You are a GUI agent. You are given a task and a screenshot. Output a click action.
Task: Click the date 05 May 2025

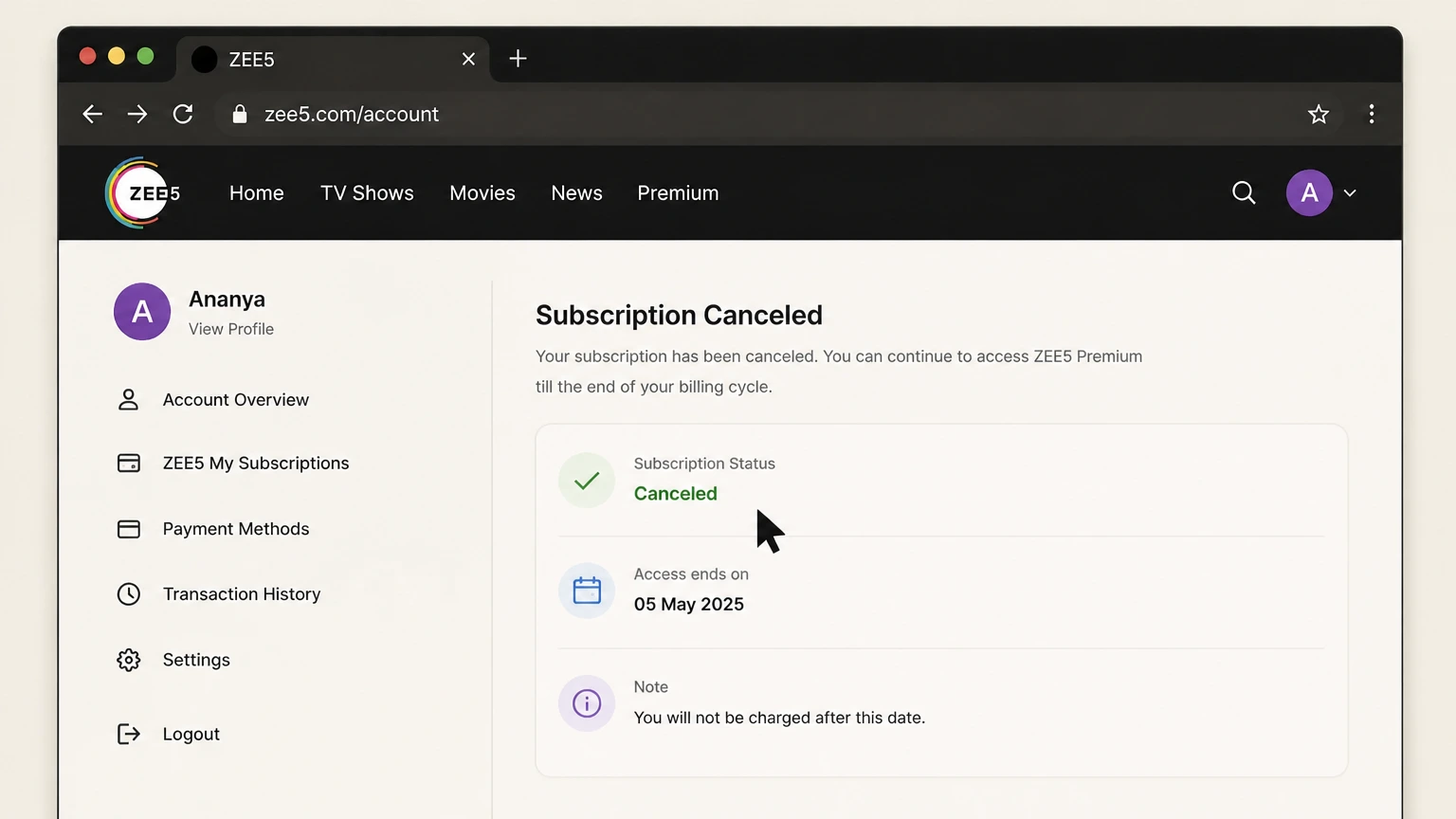coord(689,605)
